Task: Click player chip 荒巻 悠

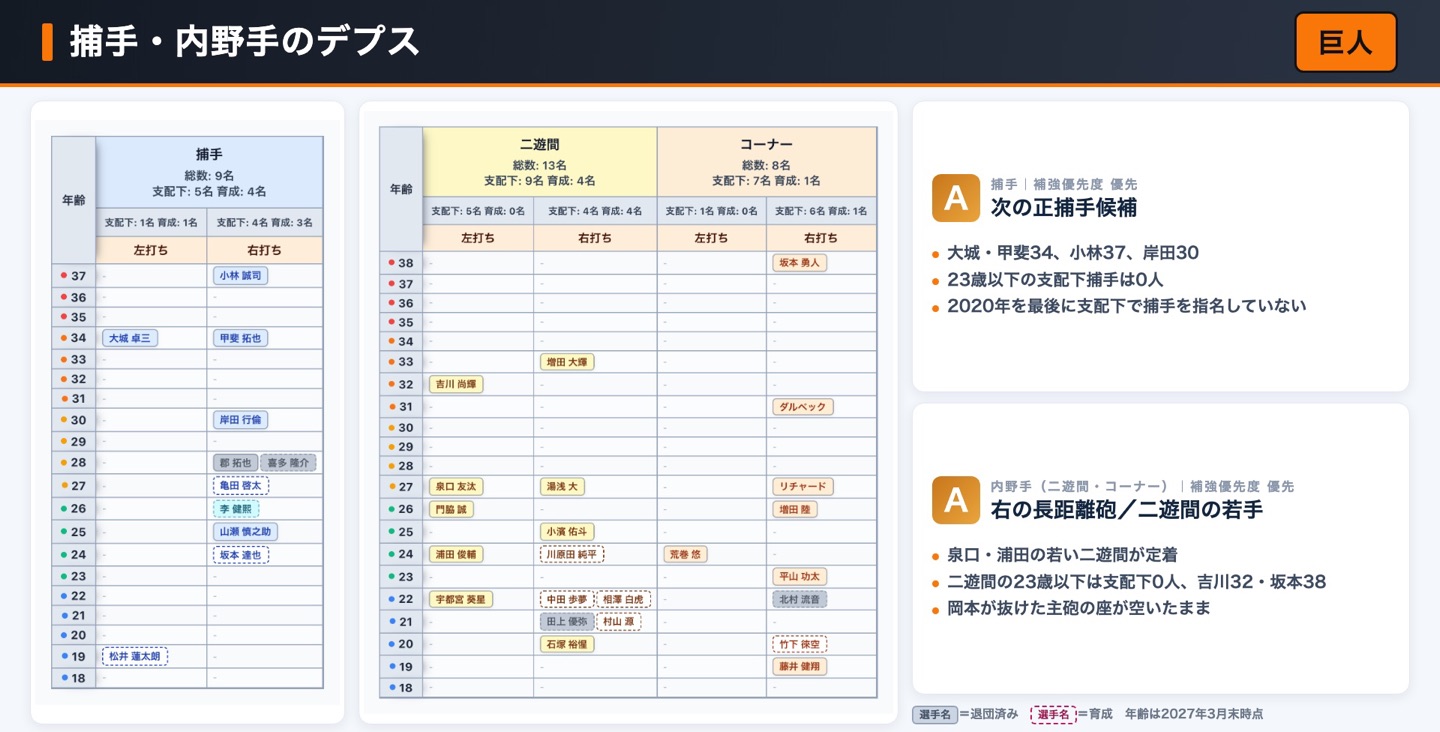Action: 685,554
